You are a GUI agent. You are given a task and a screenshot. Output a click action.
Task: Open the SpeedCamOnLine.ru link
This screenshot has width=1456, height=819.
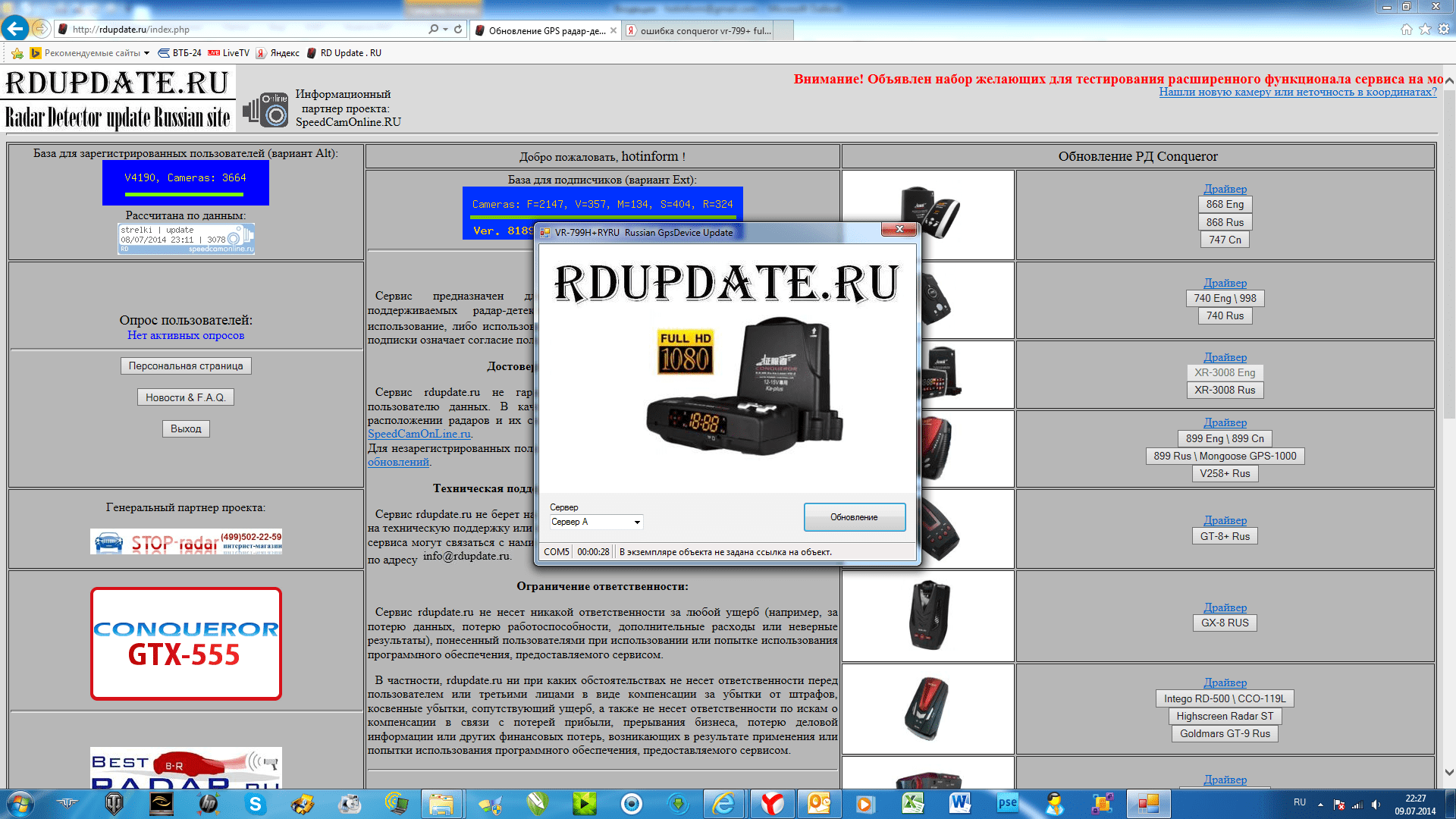(x=419, y=434)
